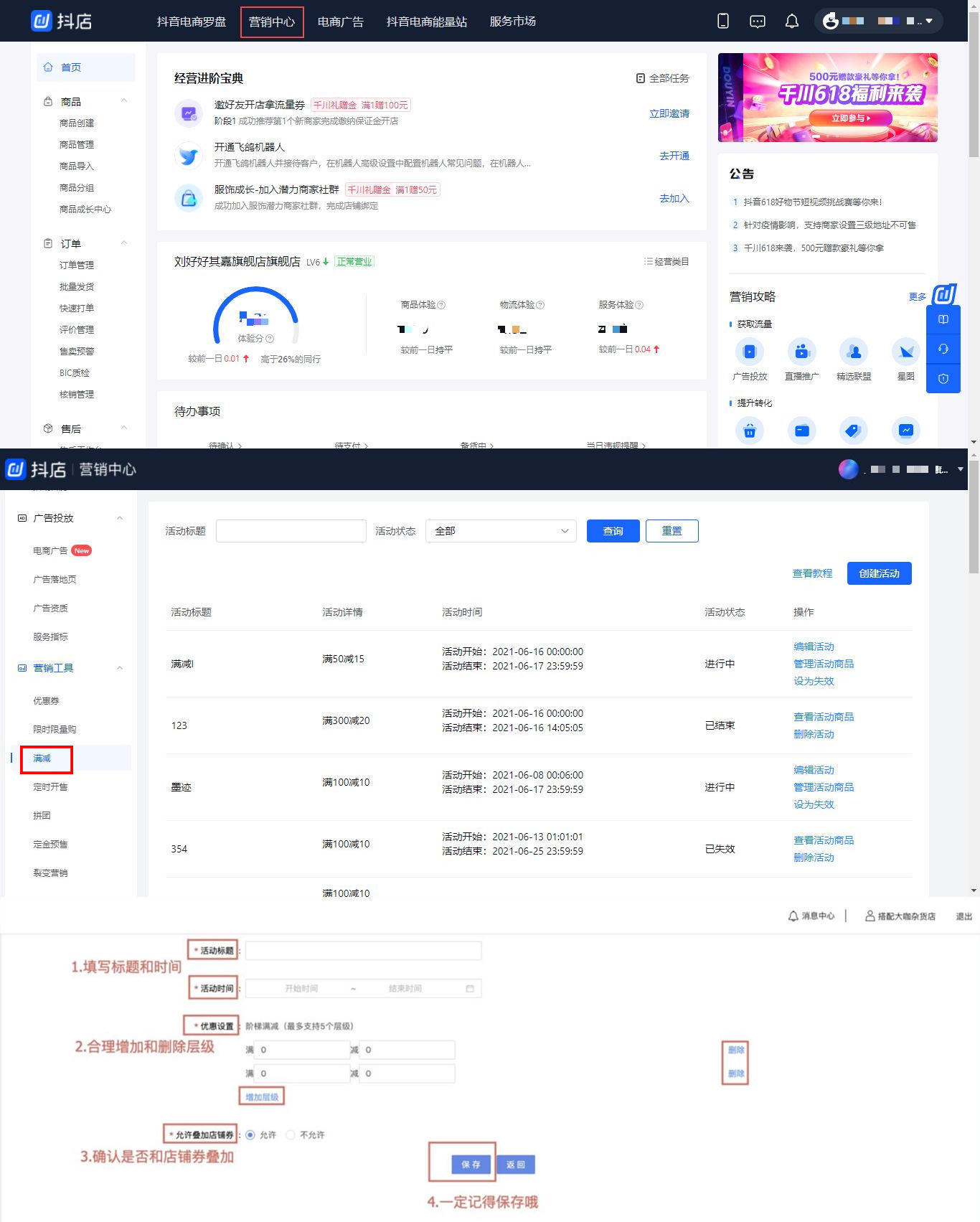Click the 查询 search button
This screenshot has height=1222, width=980.
(613, 531)
